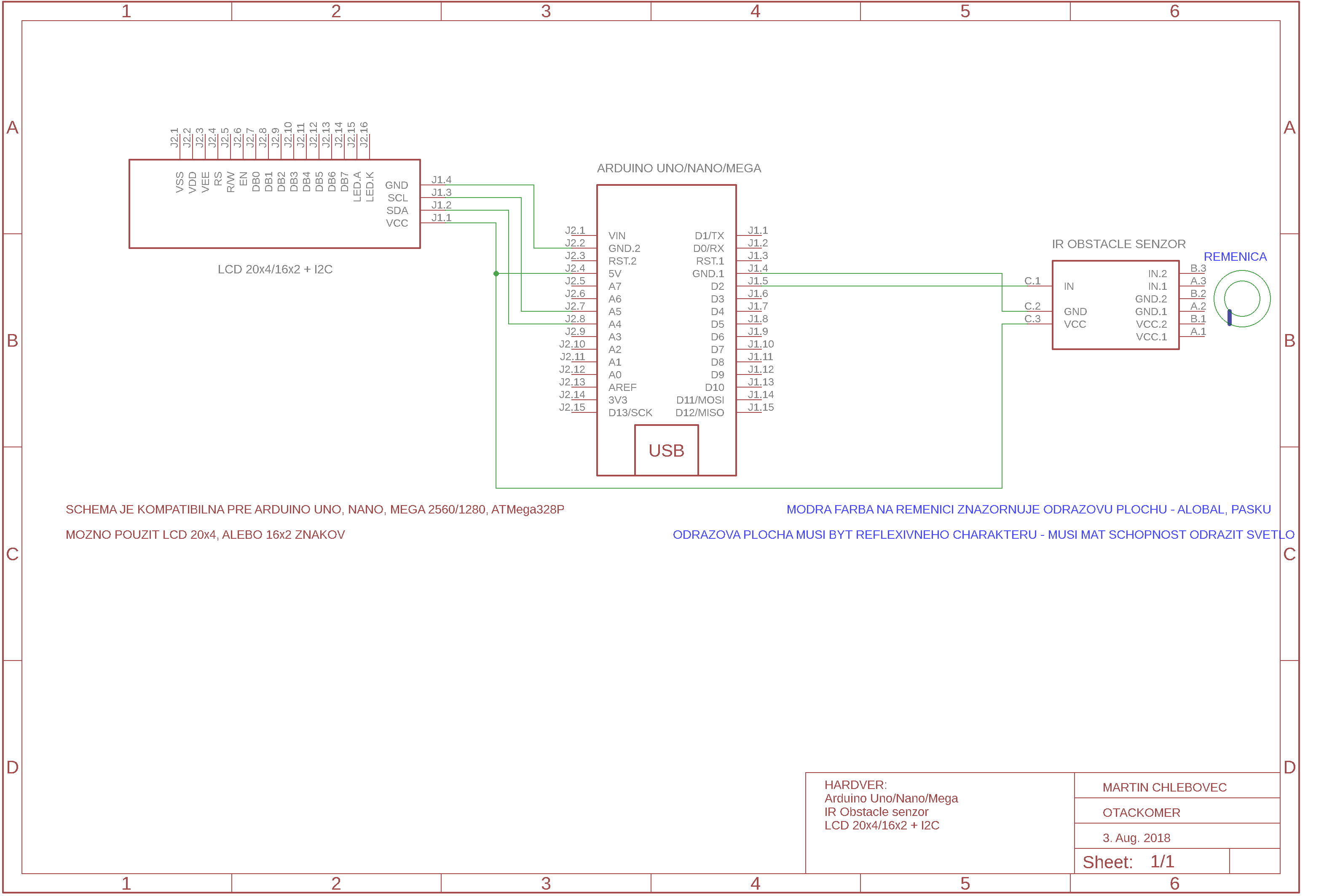Click the VCC.1 pin label on the sensor

[x=1151, y=336]
